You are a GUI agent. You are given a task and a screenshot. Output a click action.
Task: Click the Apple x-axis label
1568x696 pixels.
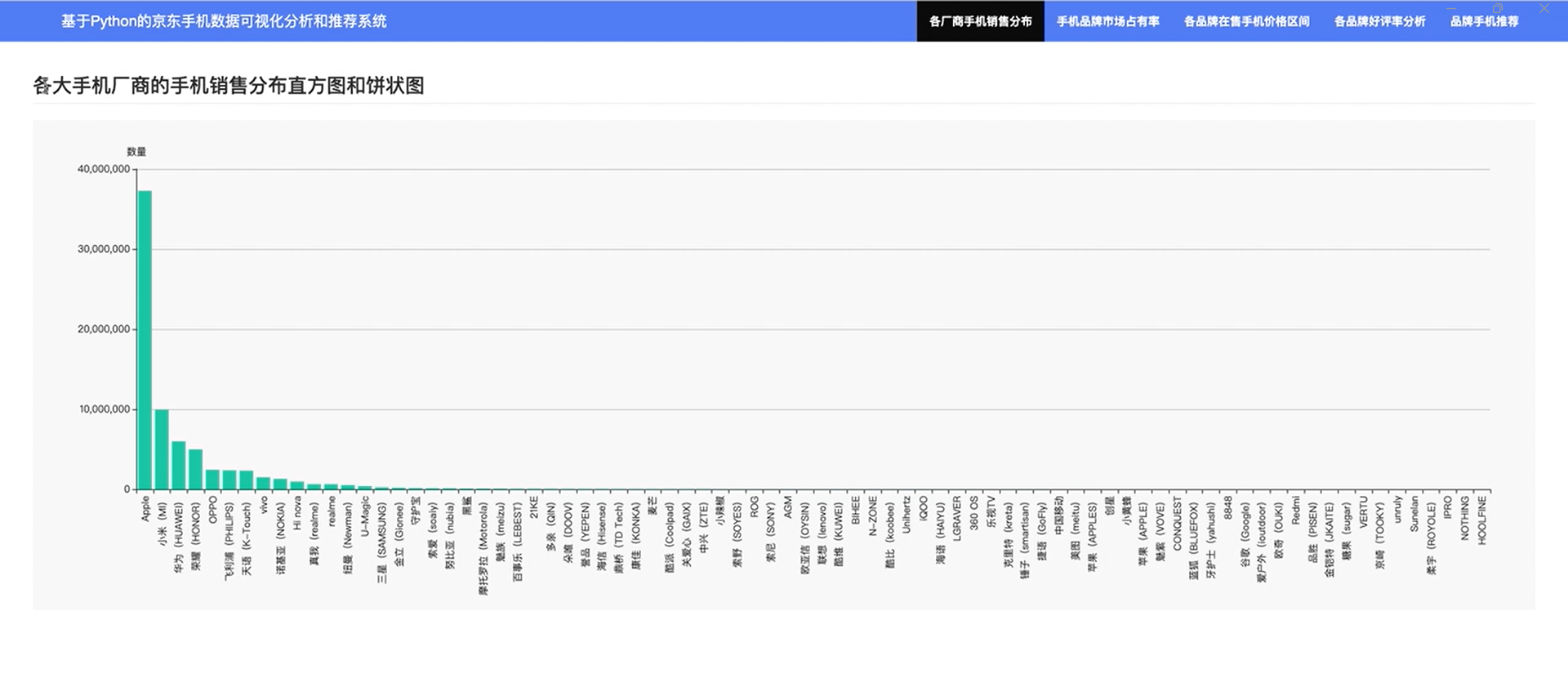[145, 508]
